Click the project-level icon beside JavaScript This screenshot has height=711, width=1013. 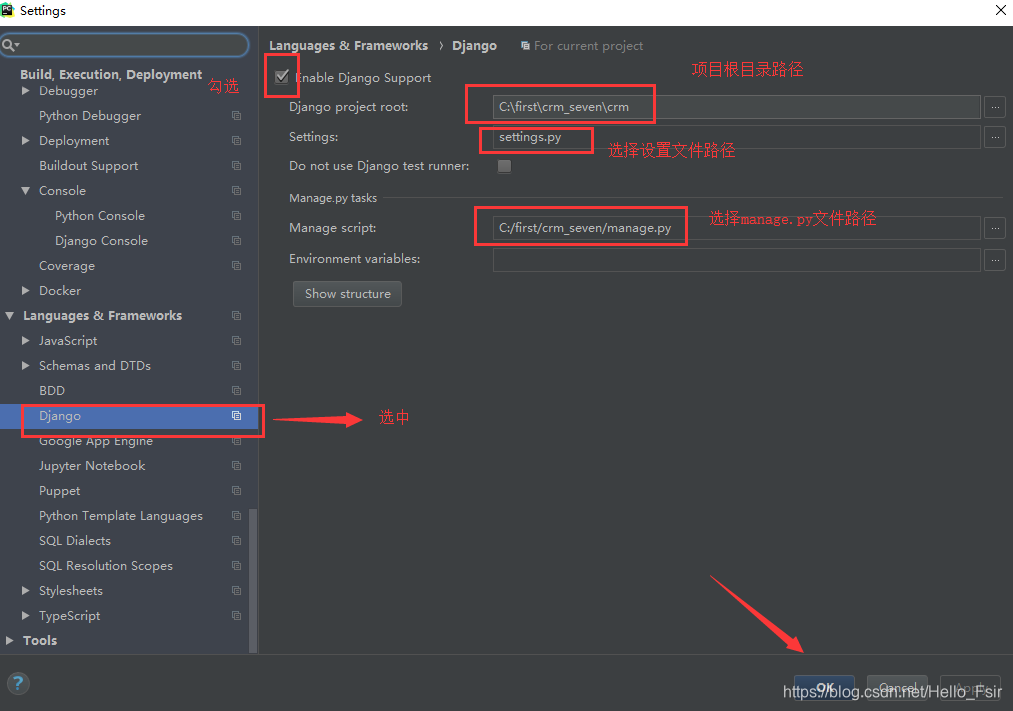pyautogui.click(x=236, y=340)
